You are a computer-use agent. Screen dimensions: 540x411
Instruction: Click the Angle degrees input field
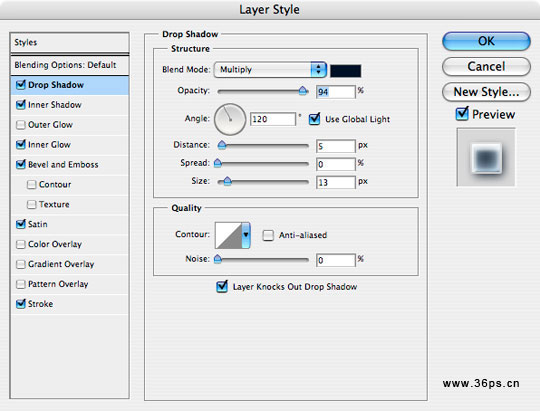pyautogui.click(x=272, y=119)
